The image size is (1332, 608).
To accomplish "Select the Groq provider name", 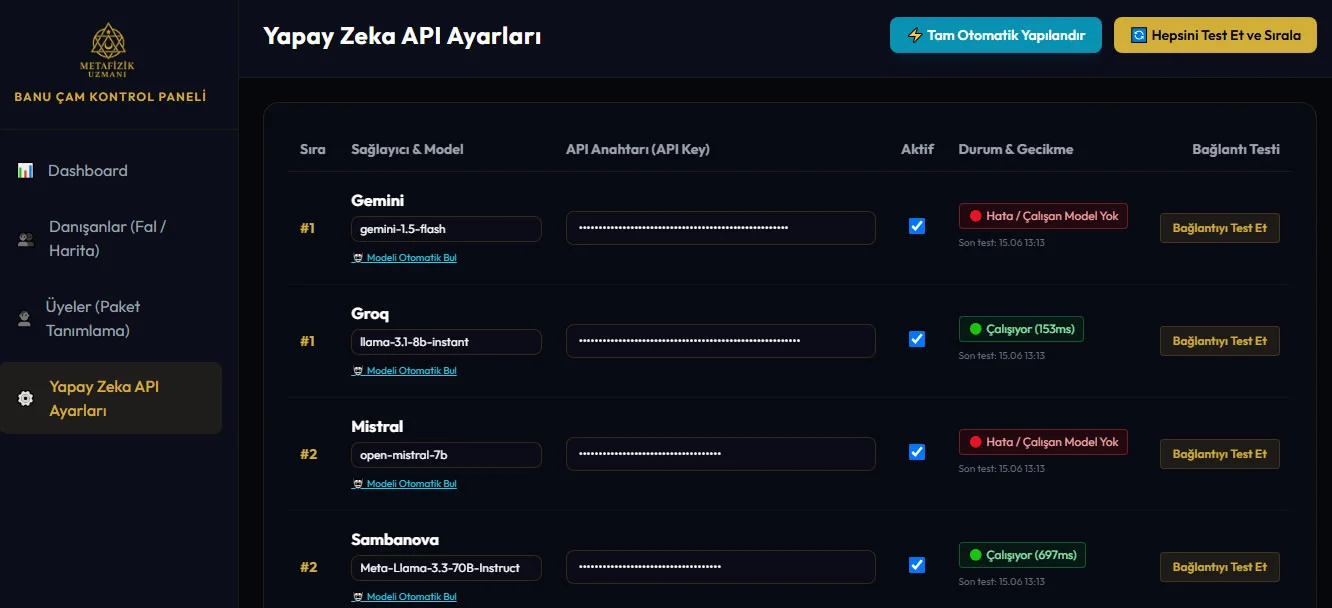I will click(370, 314).
